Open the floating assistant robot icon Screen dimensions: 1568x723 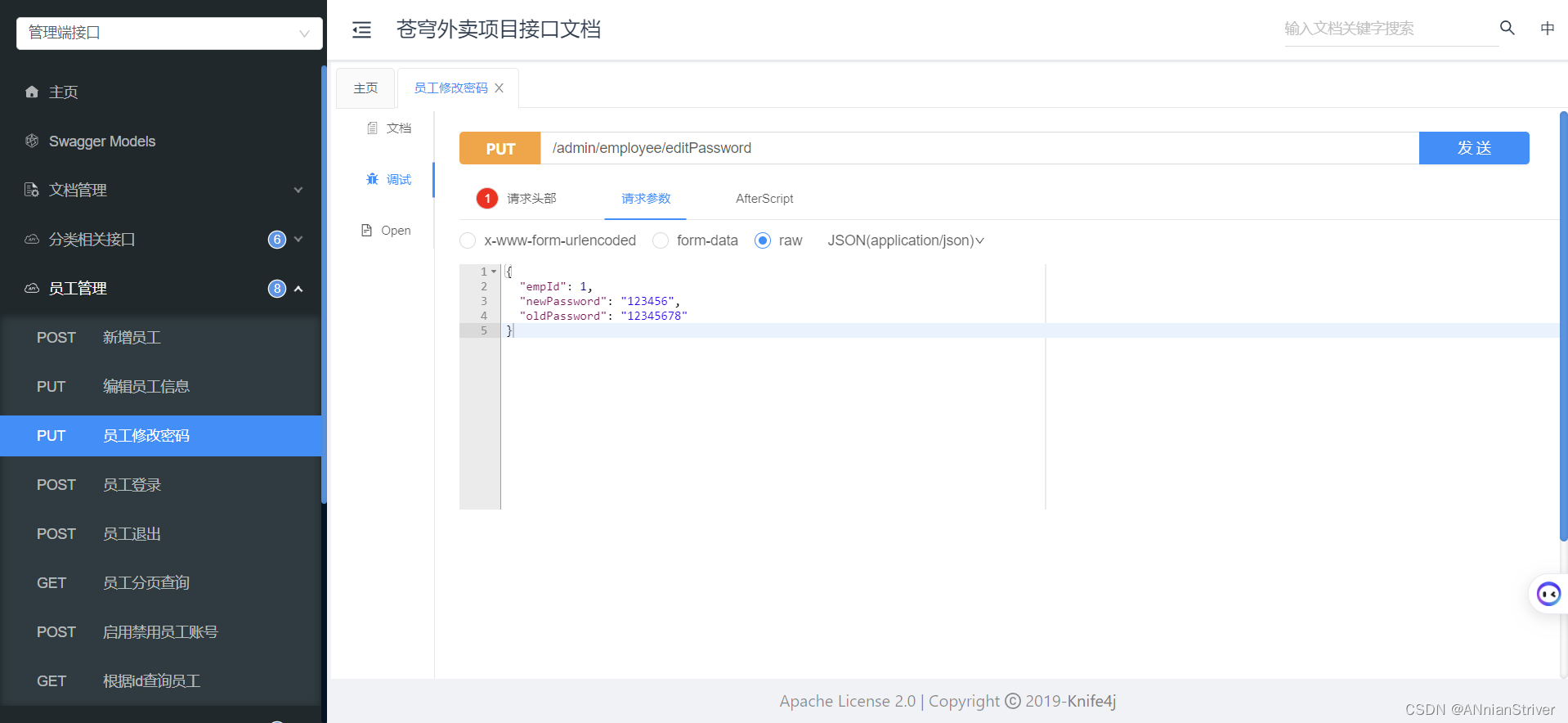[x=1548, y=594]
